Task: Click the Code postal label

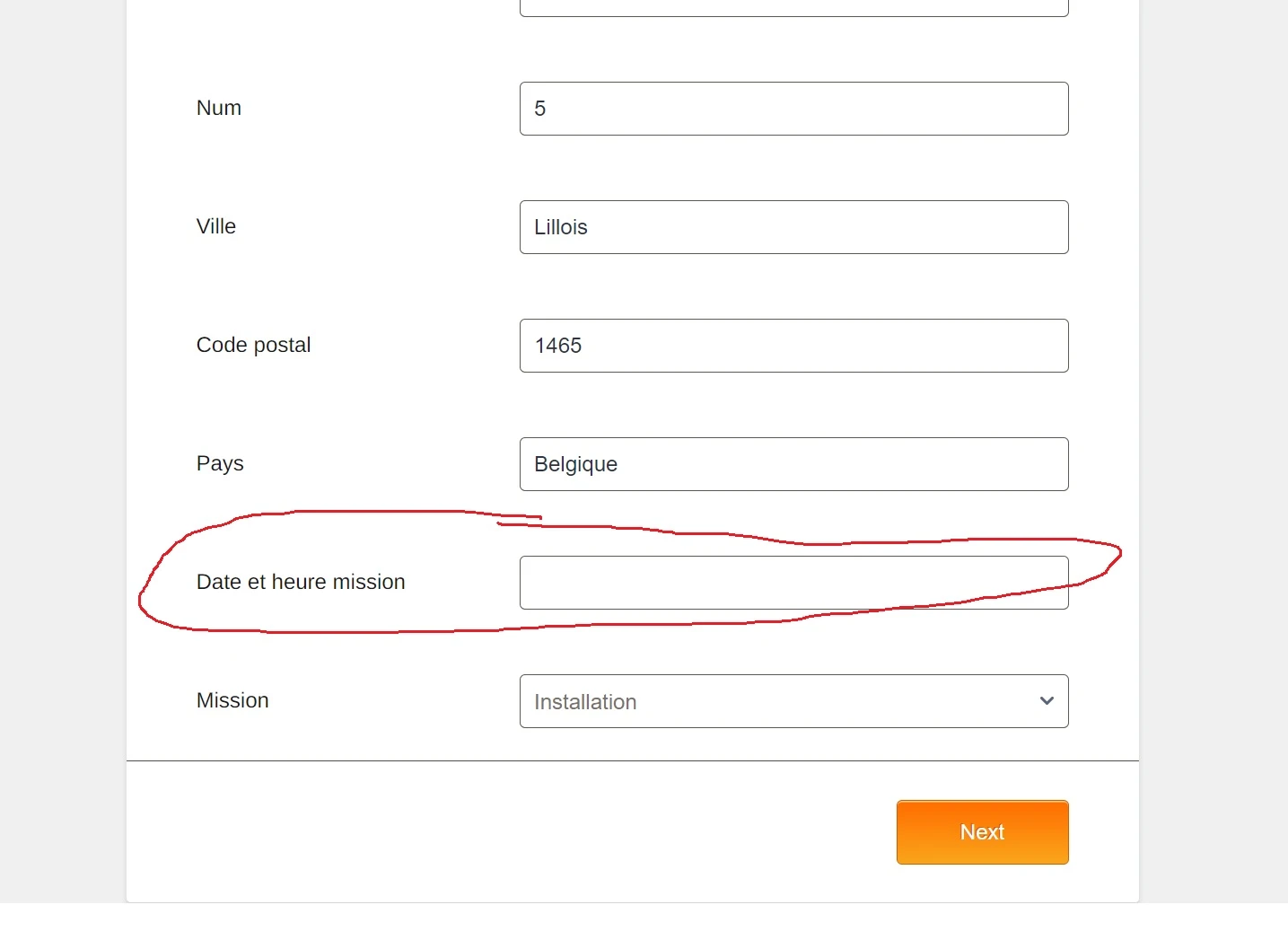Action: [253, 345]
